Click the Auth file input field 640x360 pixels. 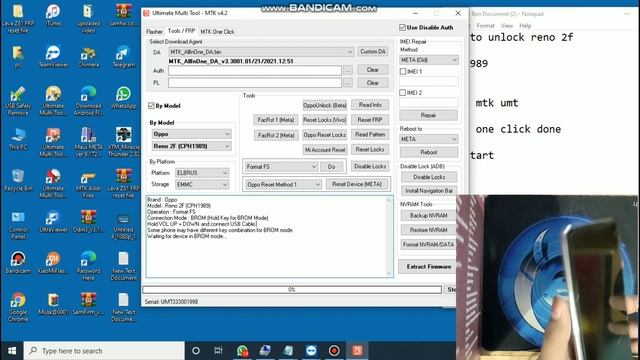[x=255, y=70]
